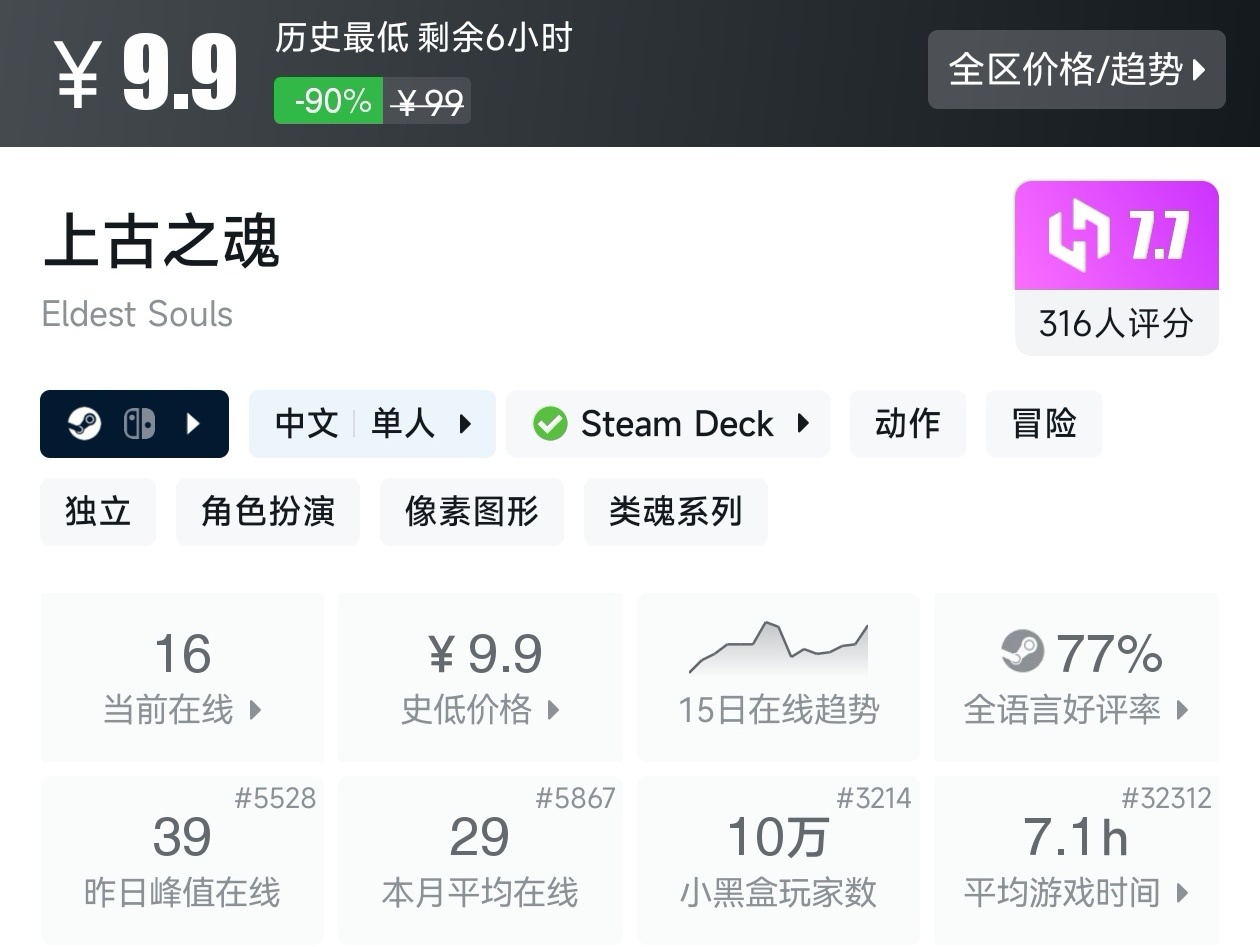The image size is (1260, 947).
Task: Click the Heybox logo in rating badge
Action: pyautogui.click(x=1079, y=236)
